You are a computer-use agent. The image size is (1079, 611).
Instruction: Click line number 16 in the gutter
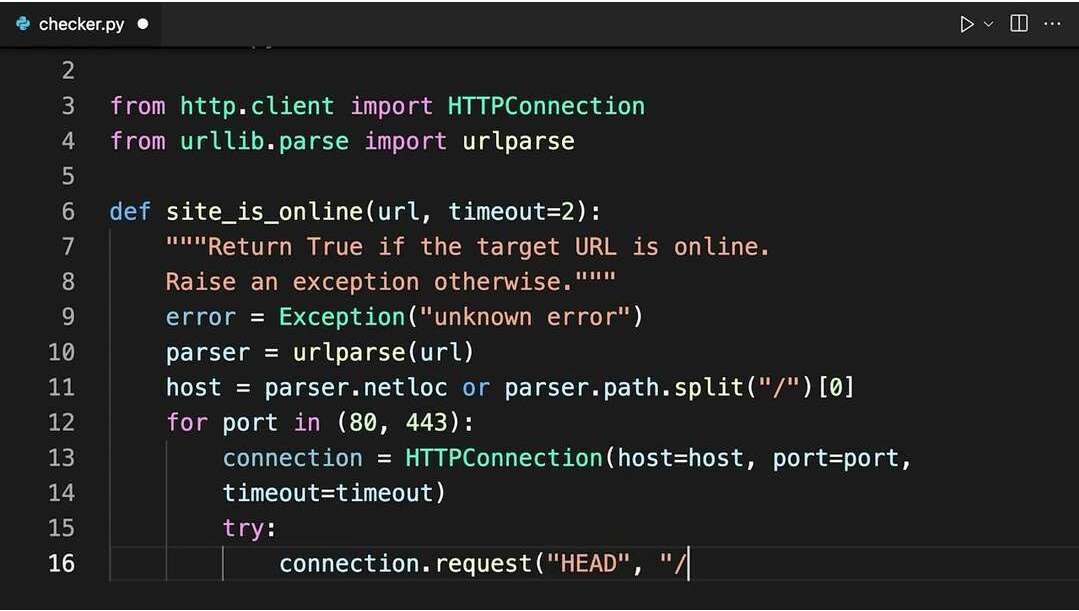point(61,563)
